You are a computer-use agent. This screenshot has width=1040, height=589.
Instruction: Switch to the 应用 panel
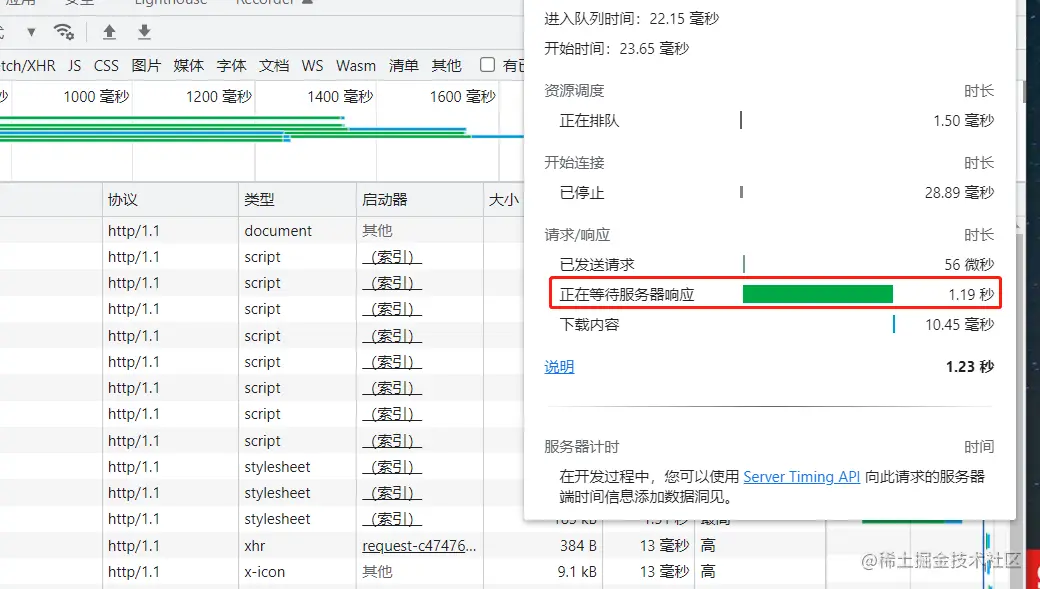(20, 3)
